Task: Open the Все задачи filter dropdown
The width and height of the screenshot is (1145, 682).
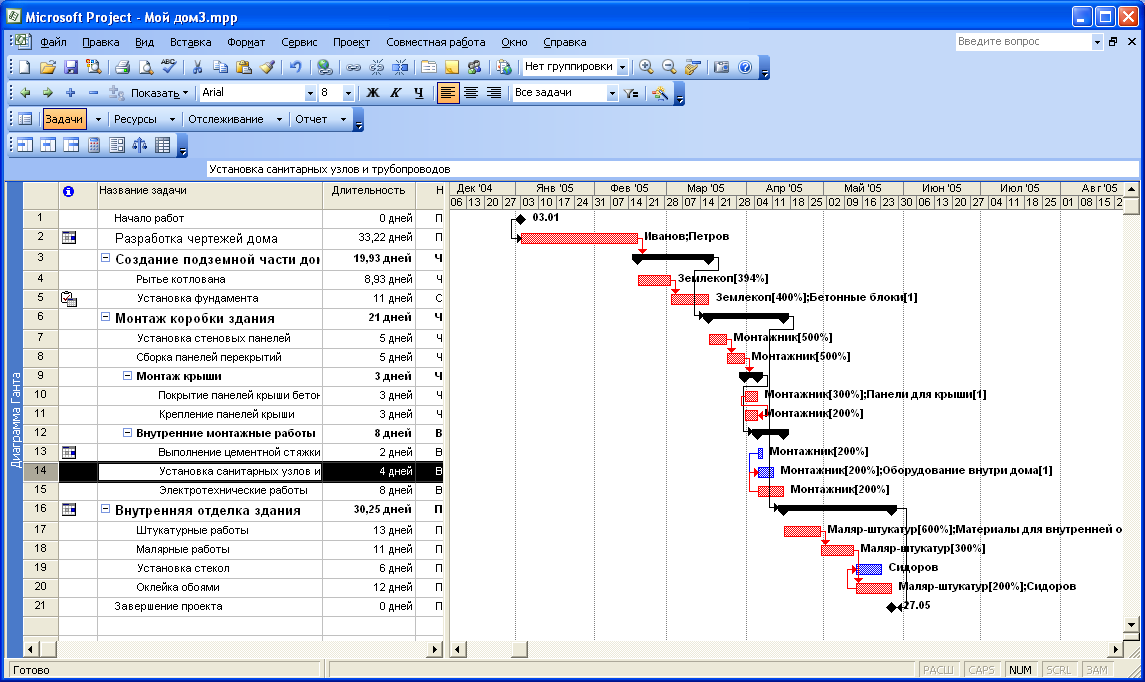Action: (612, 93)
